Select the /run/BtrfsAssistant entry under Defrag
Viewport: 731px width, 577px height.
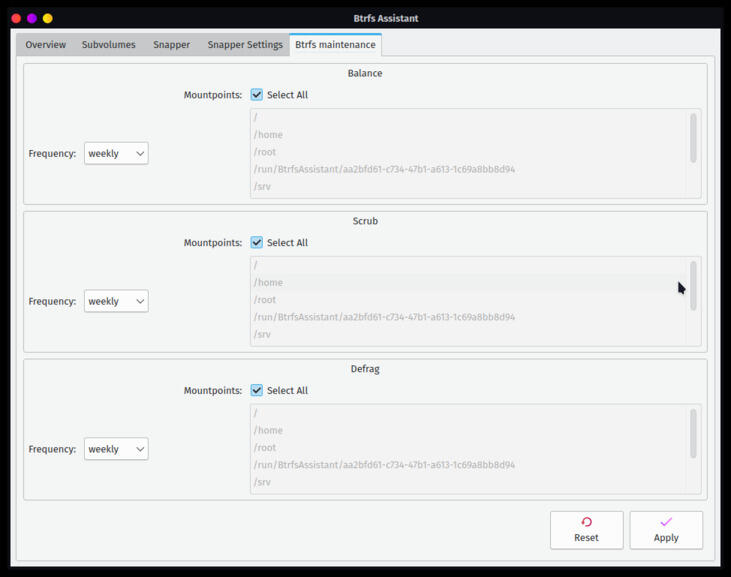[469, 465]
